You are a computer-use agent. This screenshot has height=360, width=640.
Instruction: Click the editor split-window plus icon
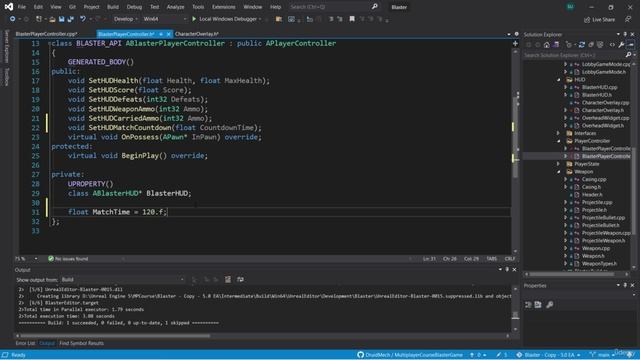pos(515,43)
